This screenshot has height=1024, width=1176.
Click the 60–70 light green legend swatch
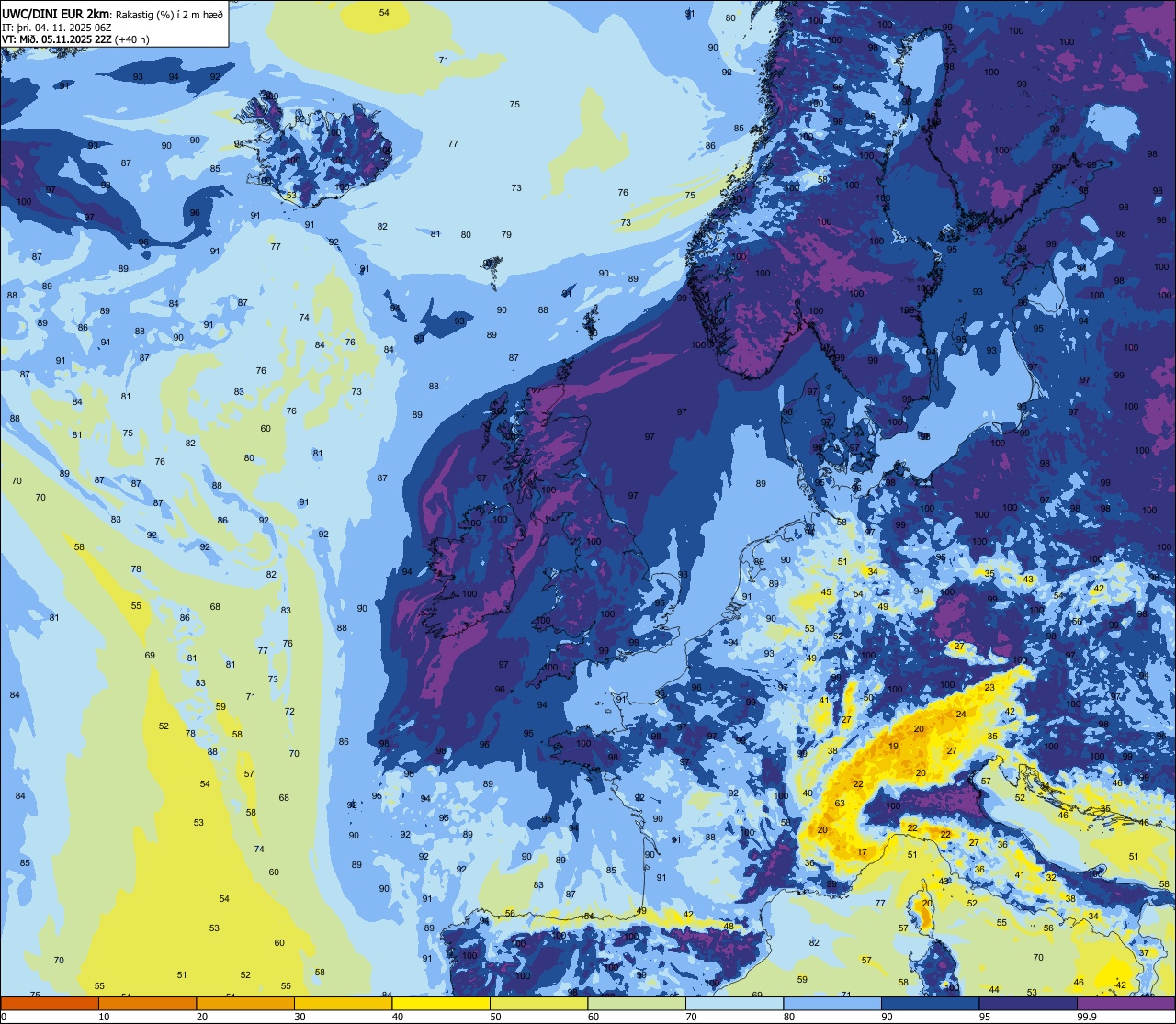click(x=637, y=1004)
